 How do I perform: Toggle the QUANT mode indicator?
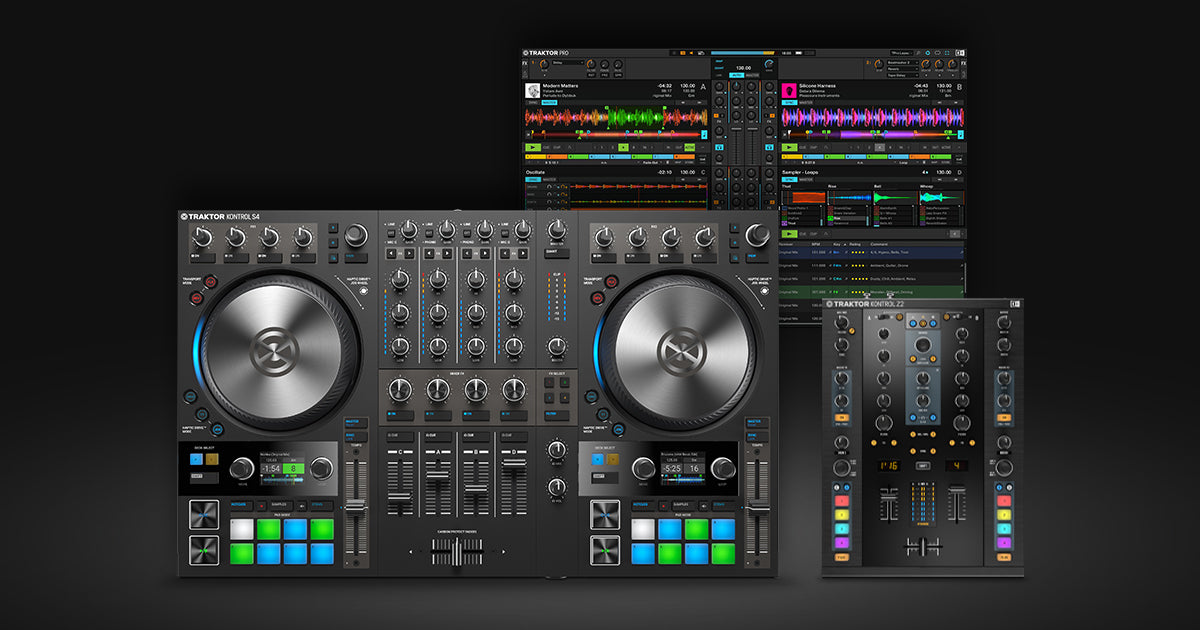[x=718, y=68]
